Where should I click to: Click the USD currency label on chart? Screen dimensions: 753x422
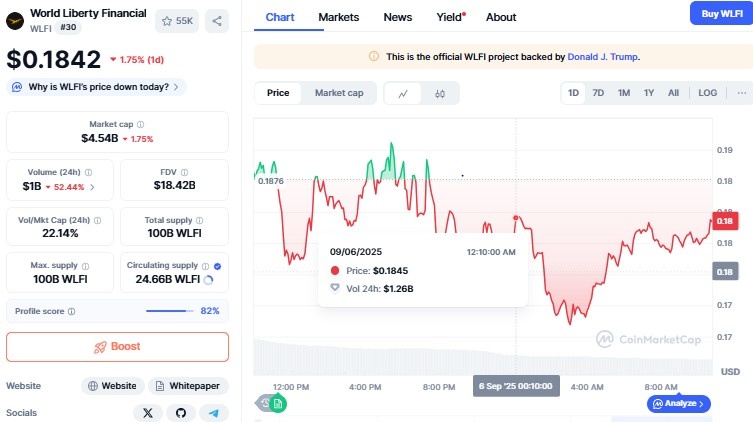pos(730,372)
